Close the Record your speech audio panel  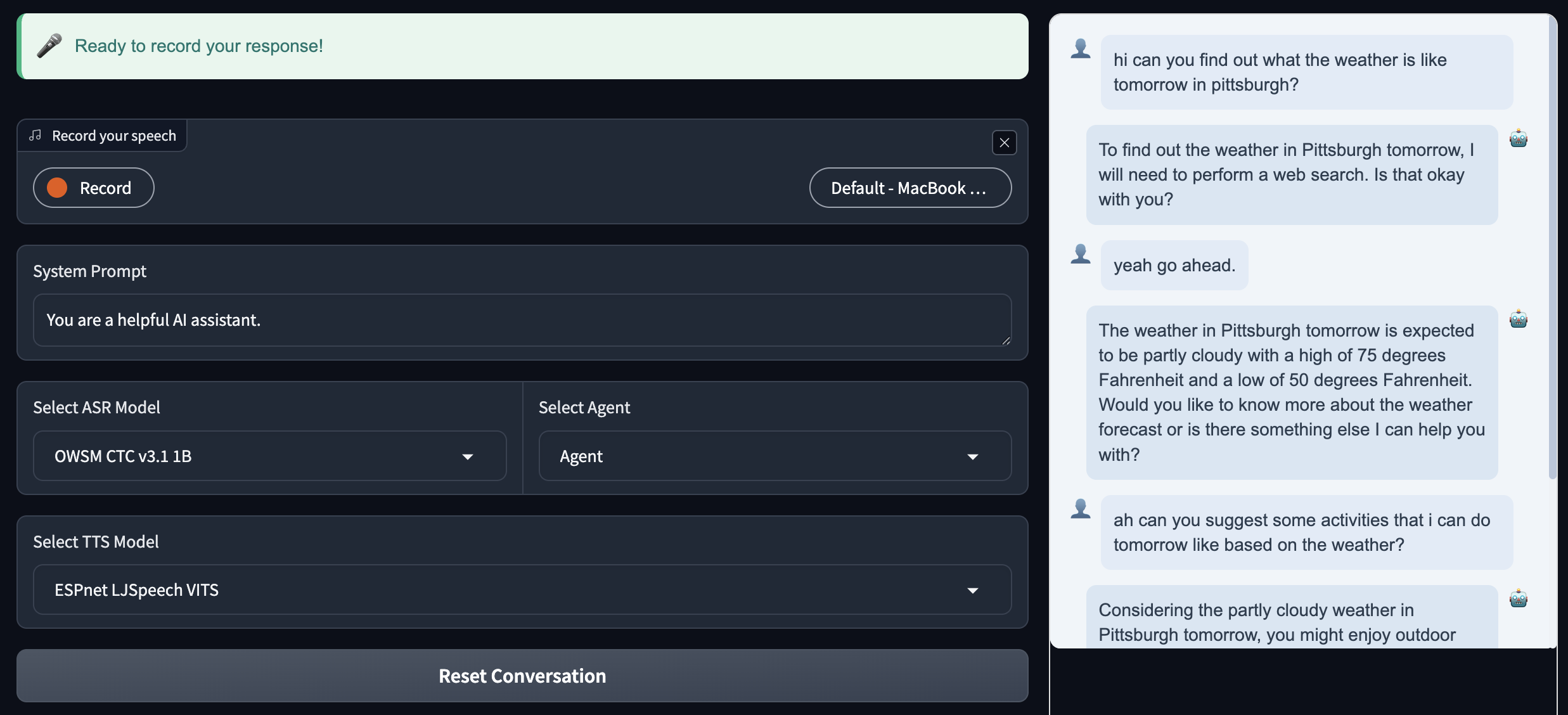coord(1004,143)
